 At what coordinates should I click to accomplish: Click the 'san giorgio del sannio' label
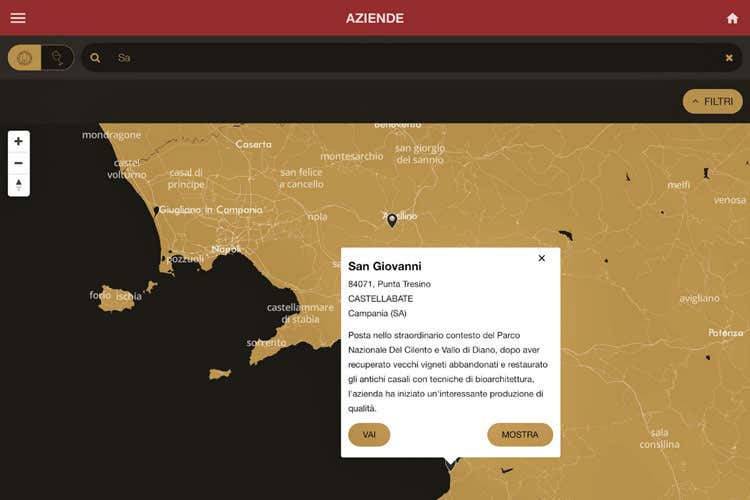point(420,154)
